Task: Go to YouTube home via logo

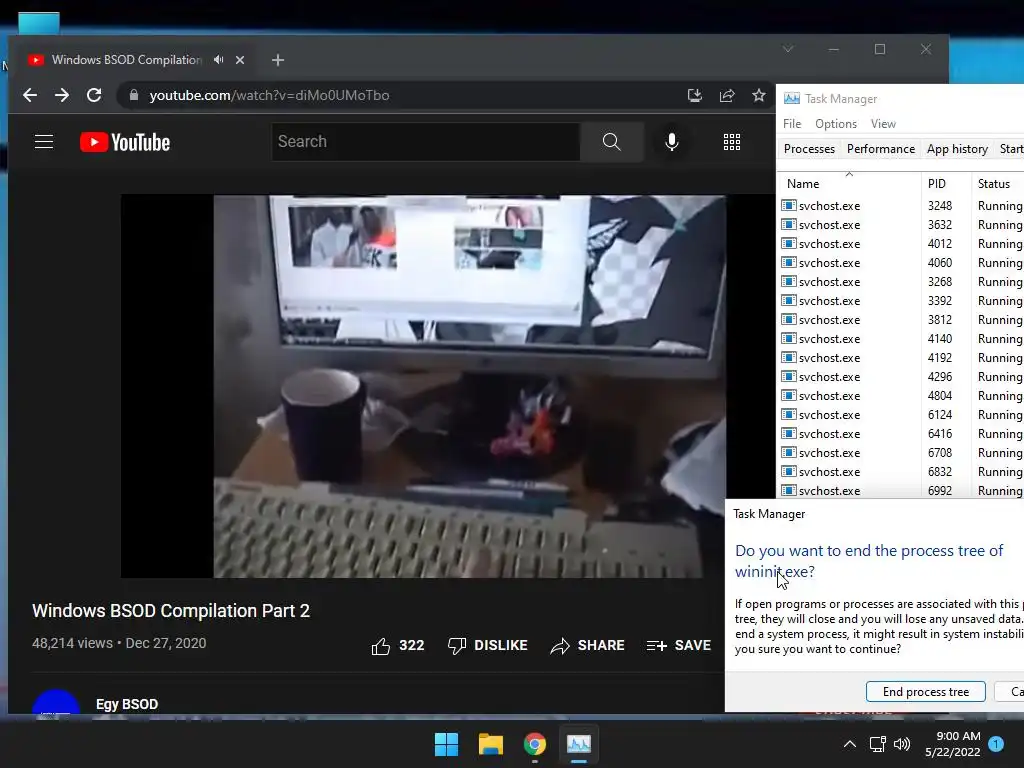Action: coord(125,142)
